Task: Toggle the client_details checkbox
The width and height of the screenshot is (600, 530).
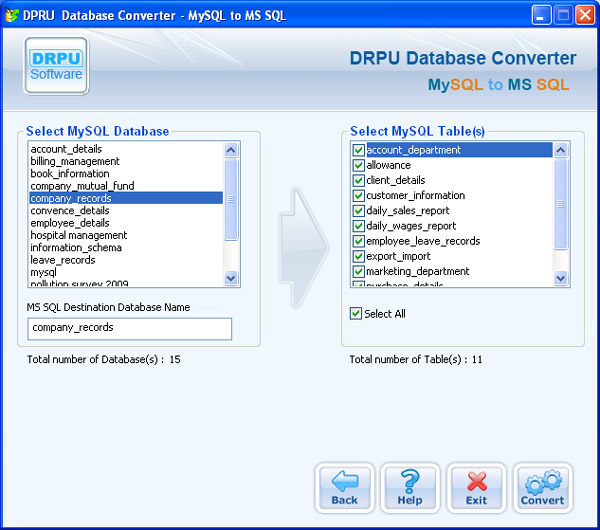Action: 359,180
